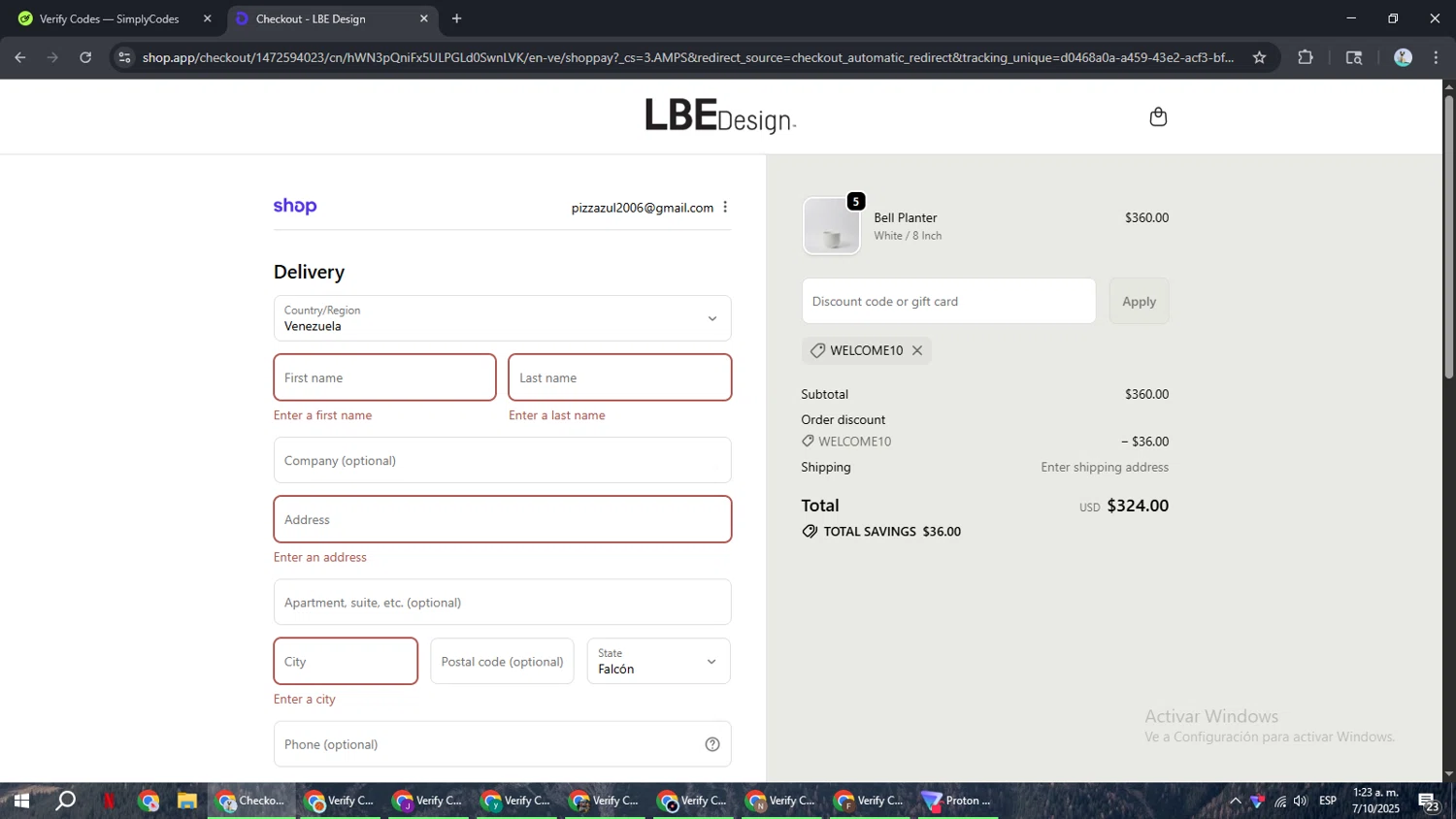Click the Address field
The width and height of the screenshot is (1456, 819).
[502, 519]
